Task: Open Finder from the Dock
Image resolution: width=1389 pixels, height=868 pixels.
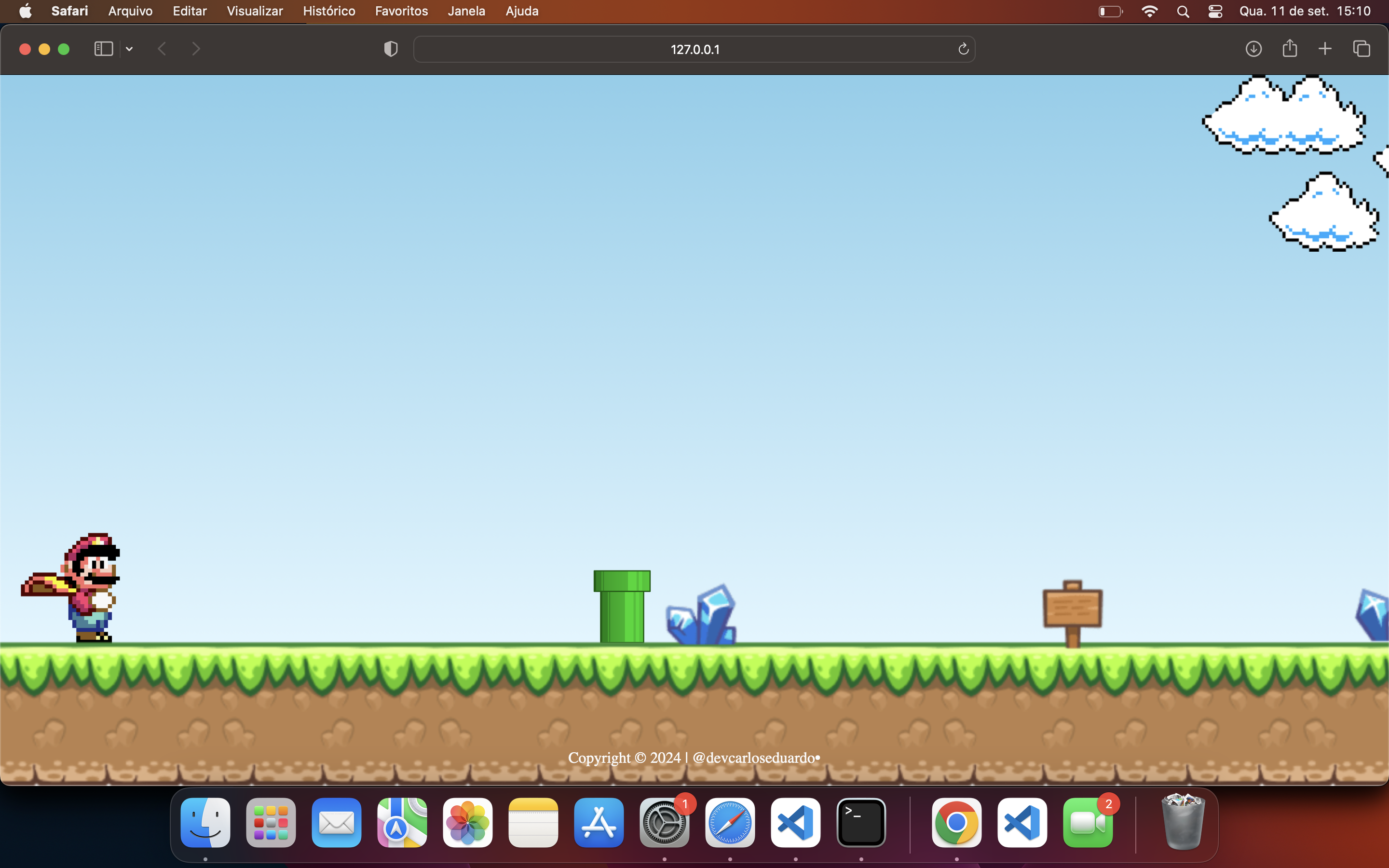Action: point(205,823)
